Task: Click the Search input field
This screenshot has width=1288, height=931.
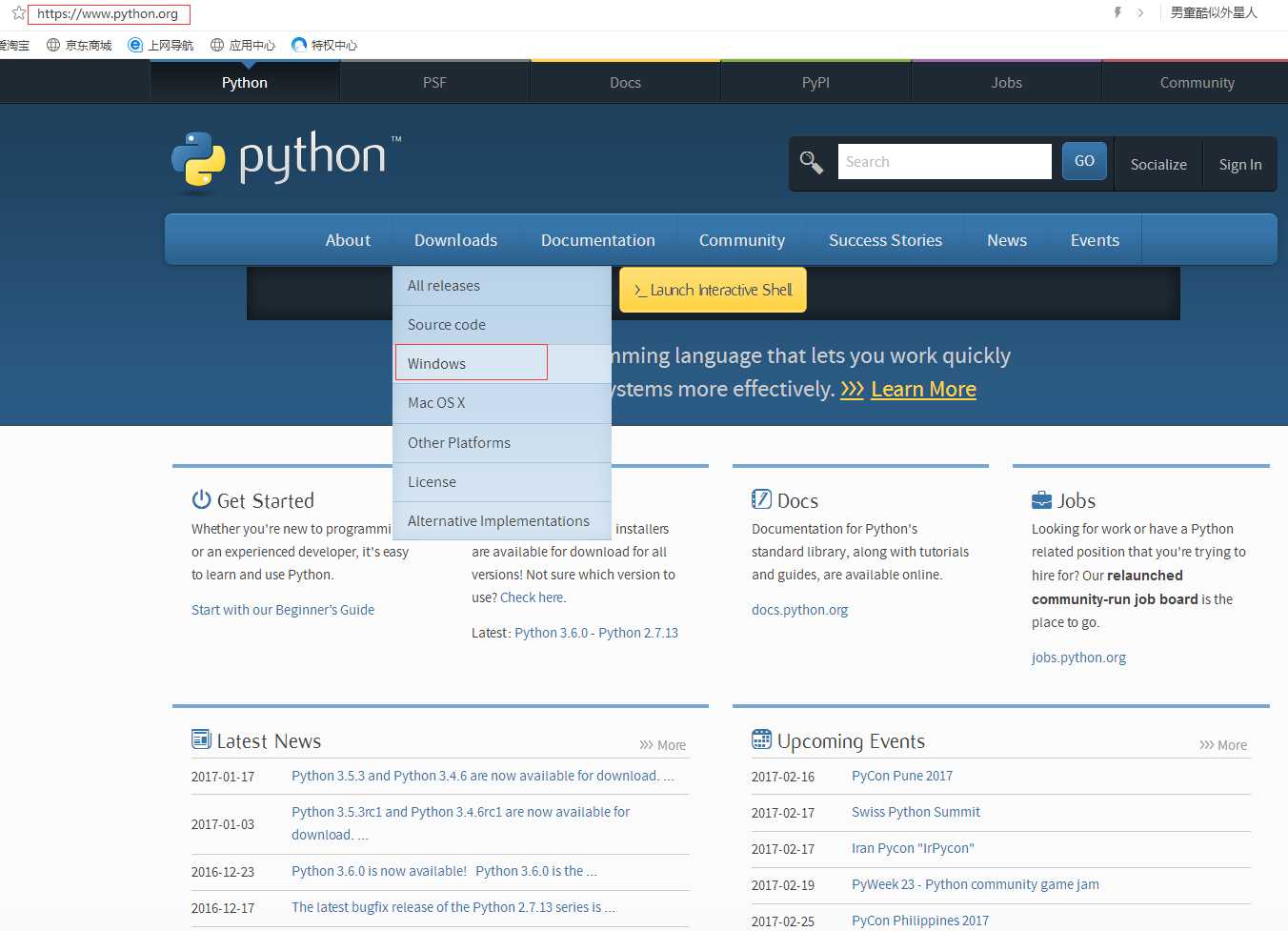Action: point(944,161)
